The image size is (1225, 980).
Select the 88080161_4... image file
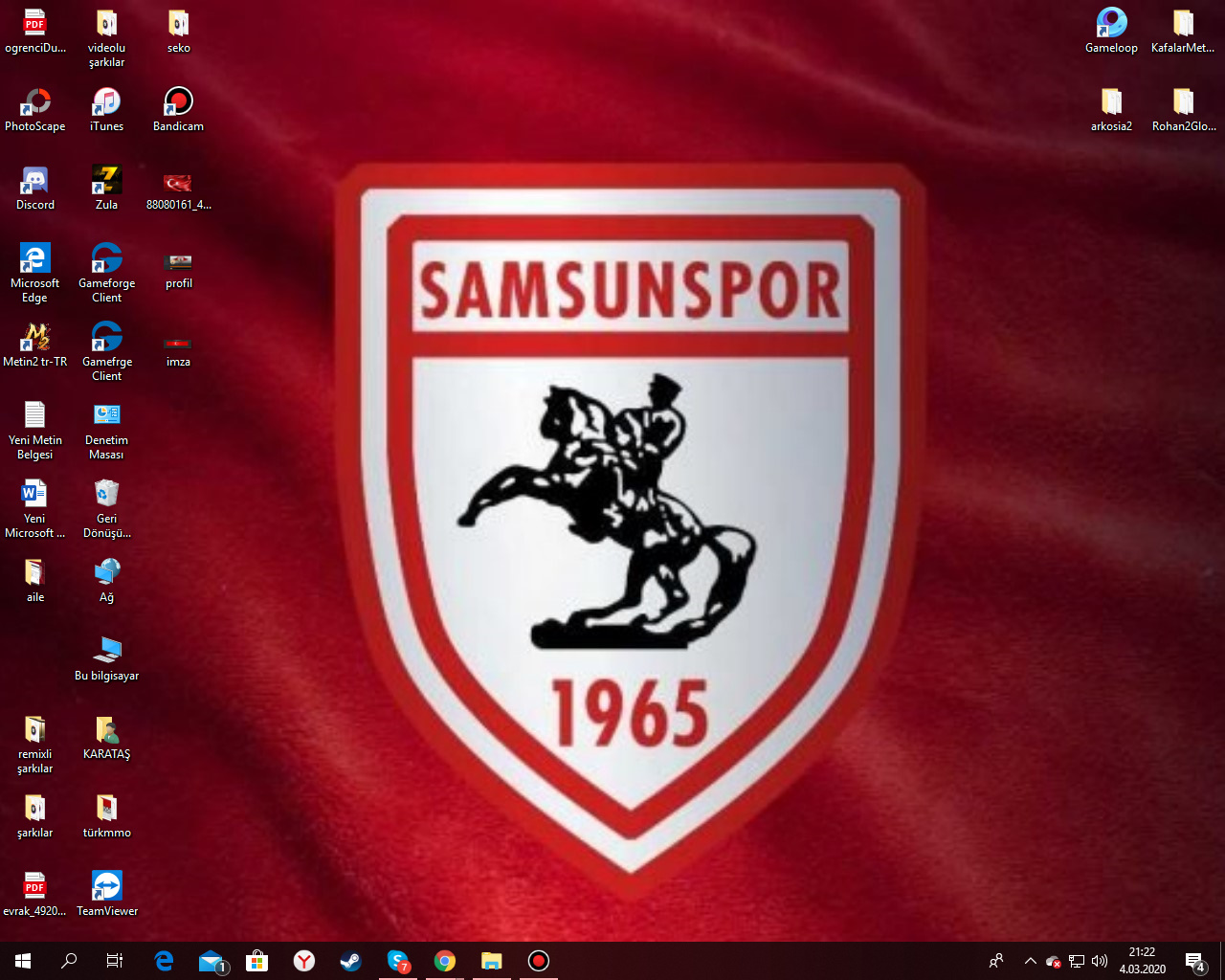click(178, 189)
